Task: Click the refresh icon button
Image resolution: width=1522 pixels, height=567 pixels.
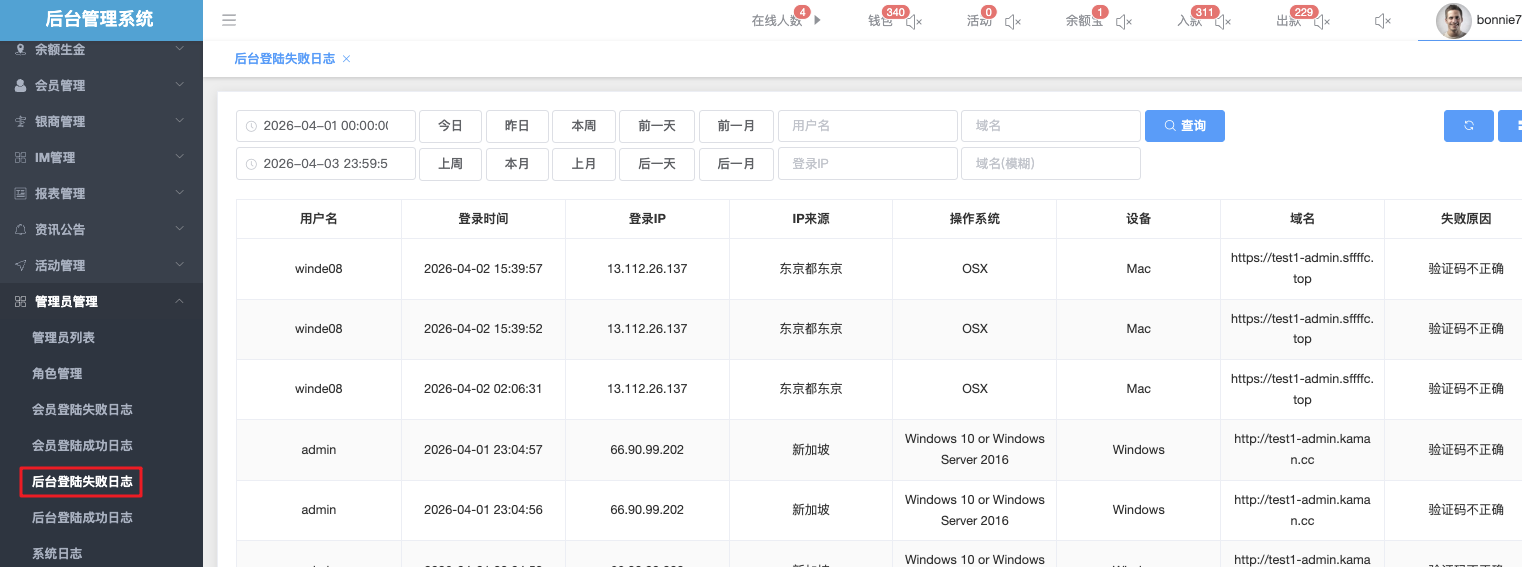Action: coord(1468,126)
